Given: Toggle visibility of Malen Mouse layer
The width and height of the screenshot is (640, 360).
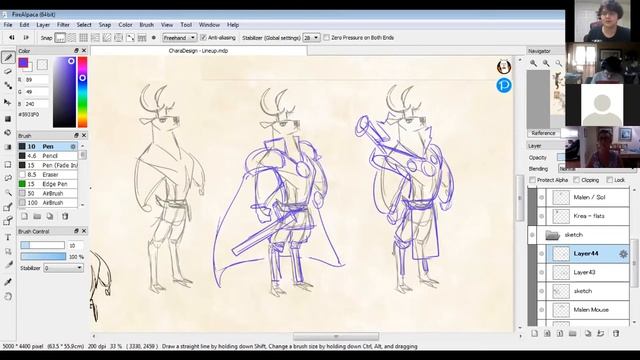Looking at the screenshot, I should click(x=542, y=310).
